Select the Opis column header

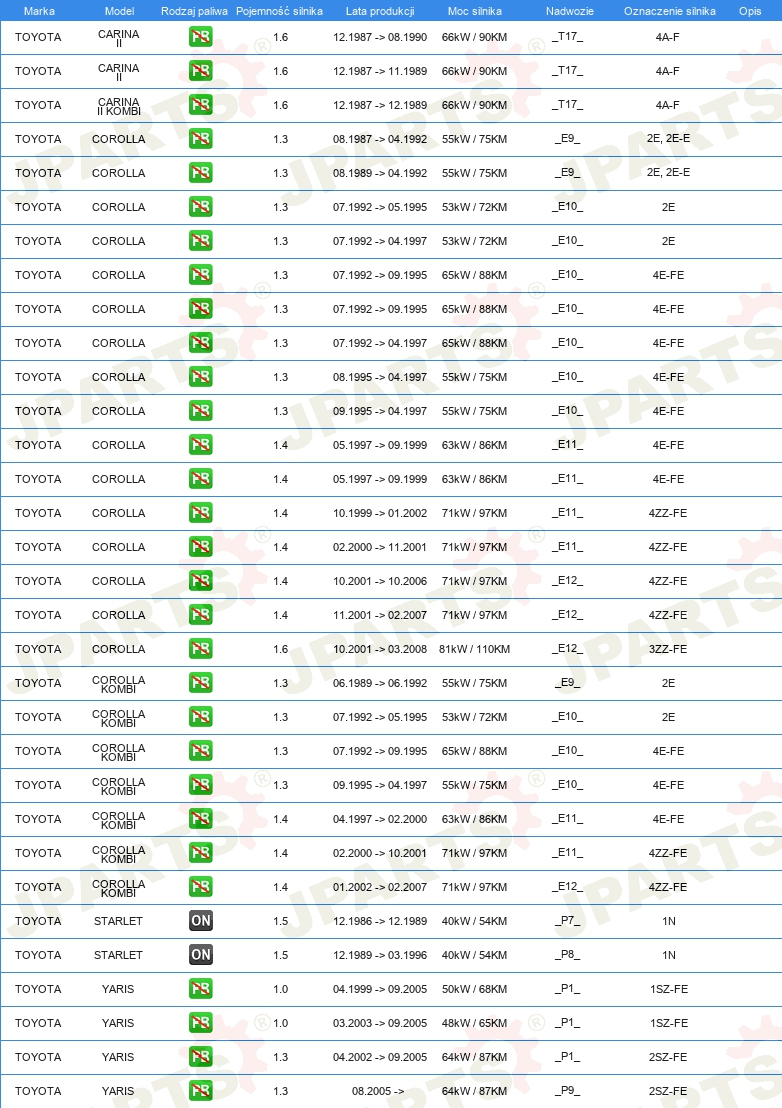click(750, 11)
